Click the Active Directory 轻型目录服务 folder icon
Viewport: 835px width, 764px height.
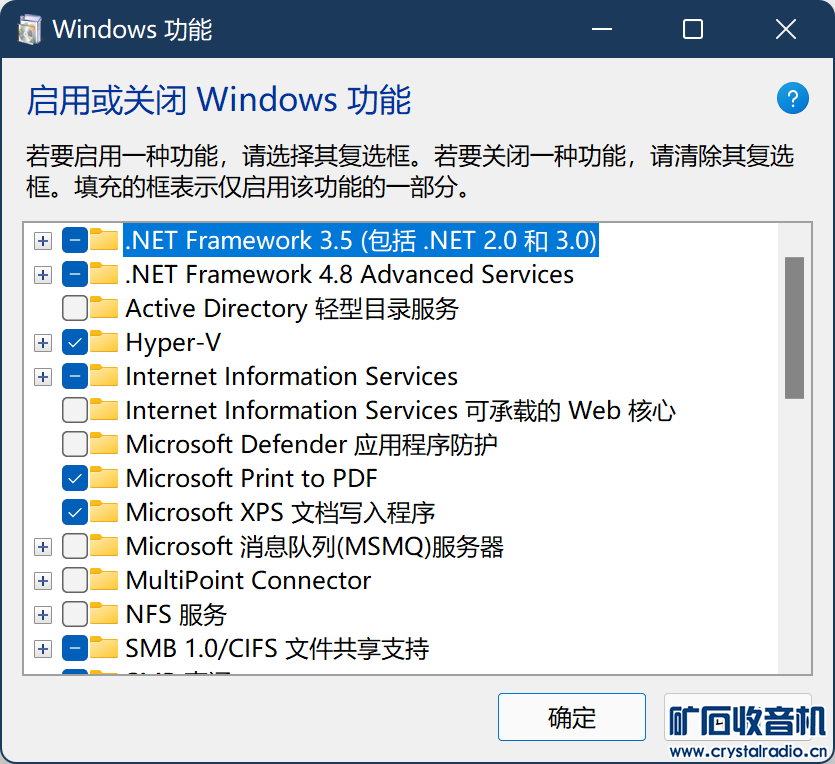point(104,308)
